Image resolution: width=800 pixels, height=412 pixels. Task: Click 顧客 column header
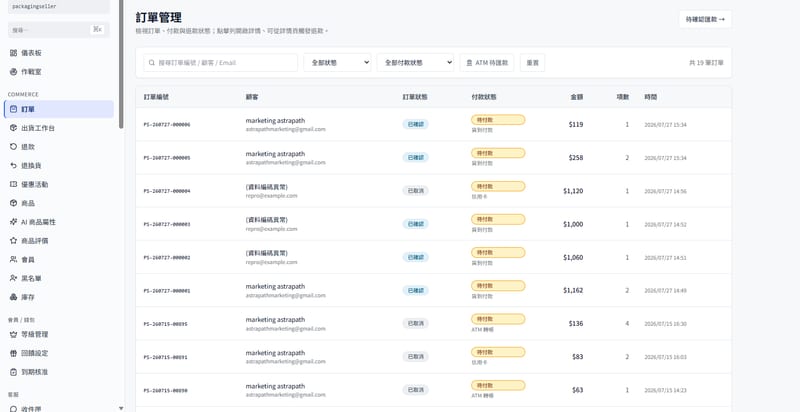[252, 96]
